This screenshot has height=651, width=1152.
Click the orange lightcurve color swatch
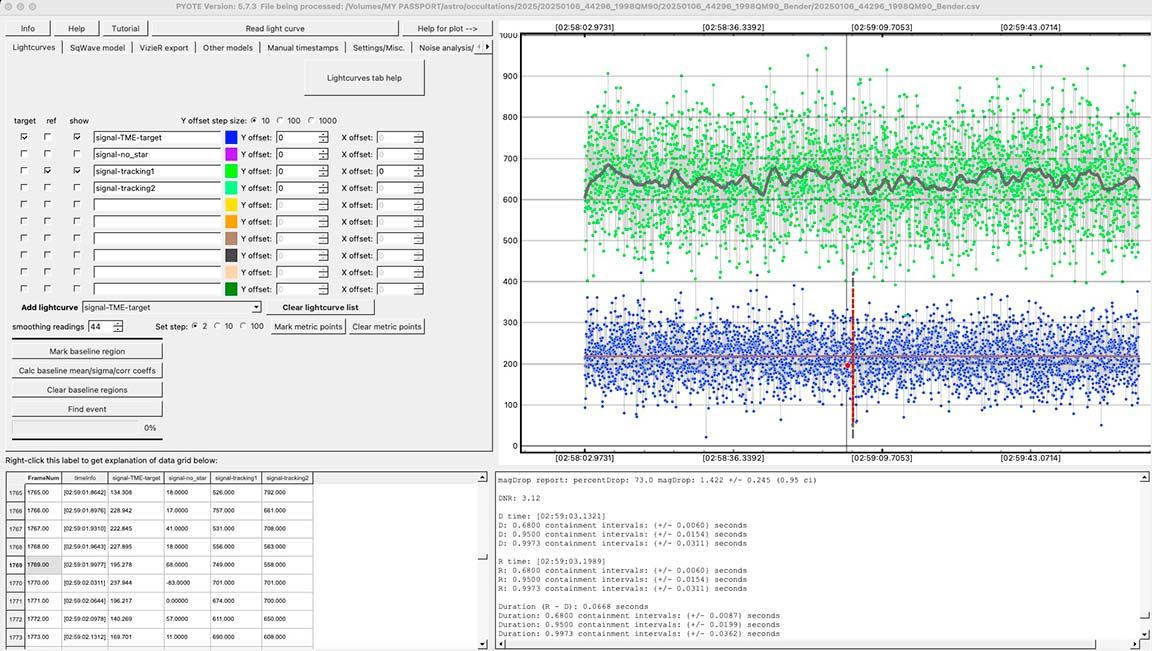tap(231, 222)
